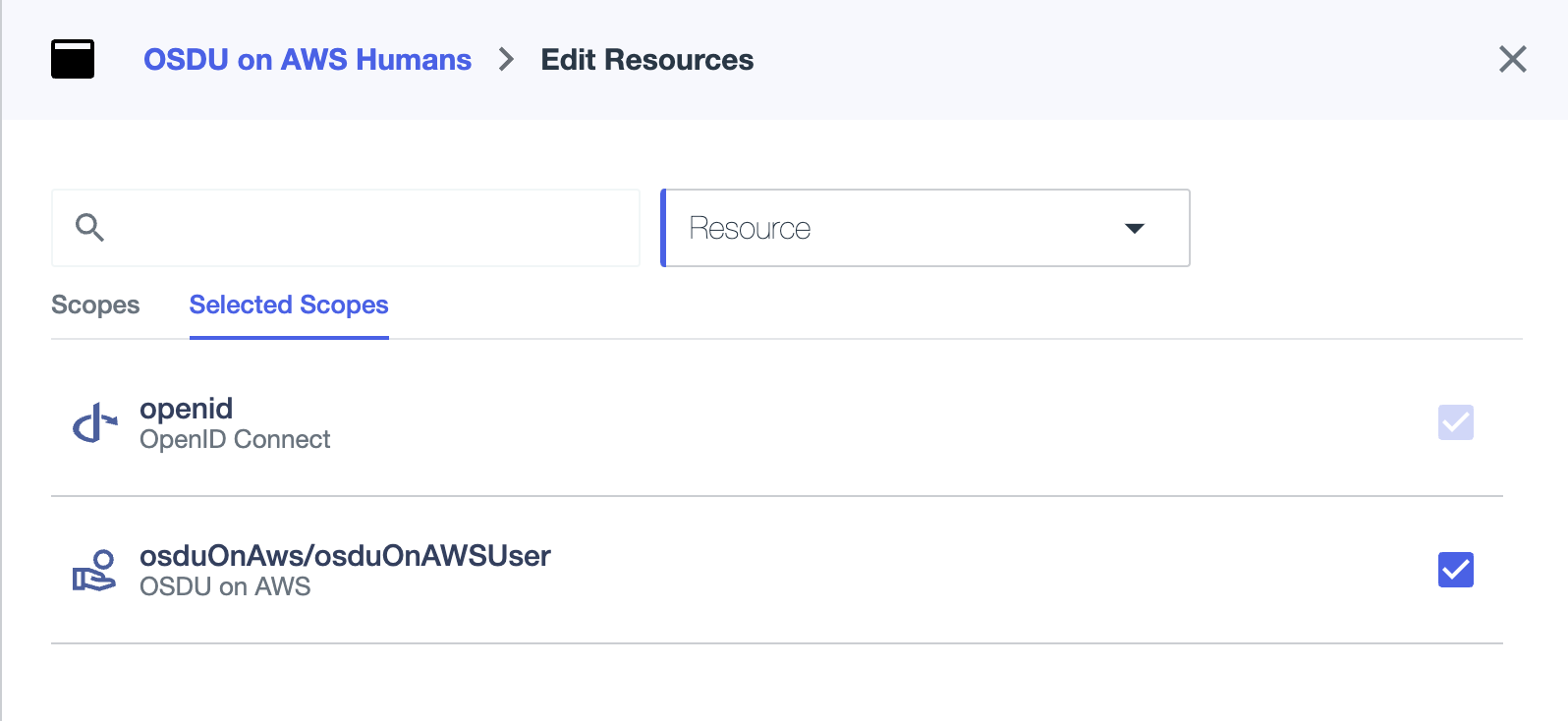1568x721 pixels.
Task: Uncheck the osduOnAws/osduOnAWSUser scope checkbox
Action: 1456,570
